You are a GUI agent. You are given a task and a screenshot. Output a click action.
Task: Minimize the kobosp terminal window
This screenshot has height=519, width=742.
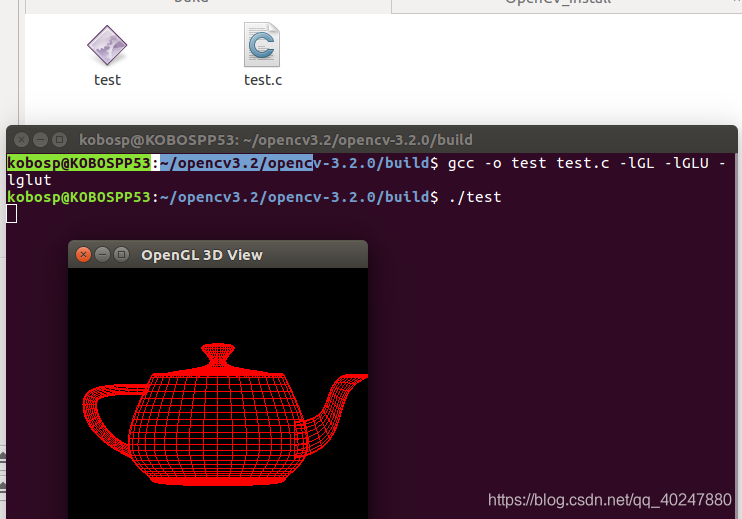(40, 140)
